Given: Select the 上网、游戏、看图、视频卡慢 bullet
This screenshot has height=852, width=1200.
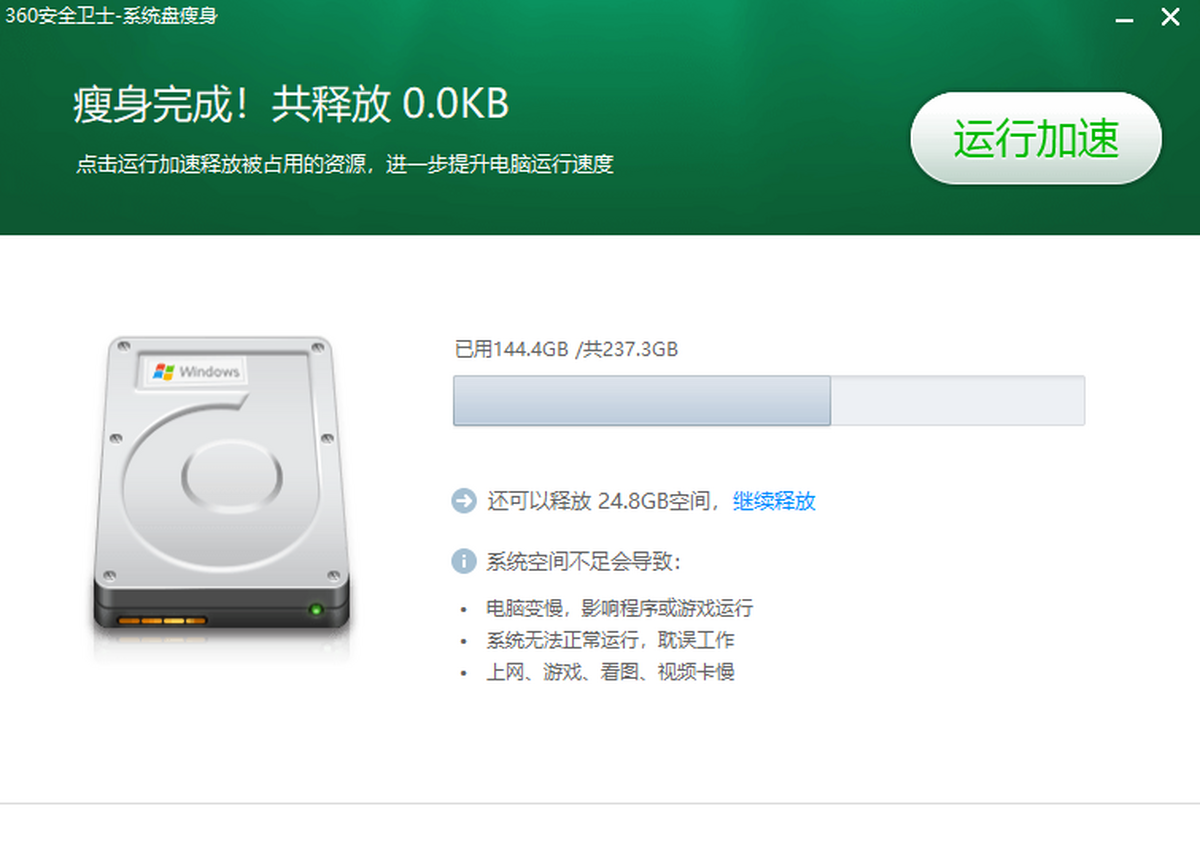Looking at the screenshot, I should (610, 672).
